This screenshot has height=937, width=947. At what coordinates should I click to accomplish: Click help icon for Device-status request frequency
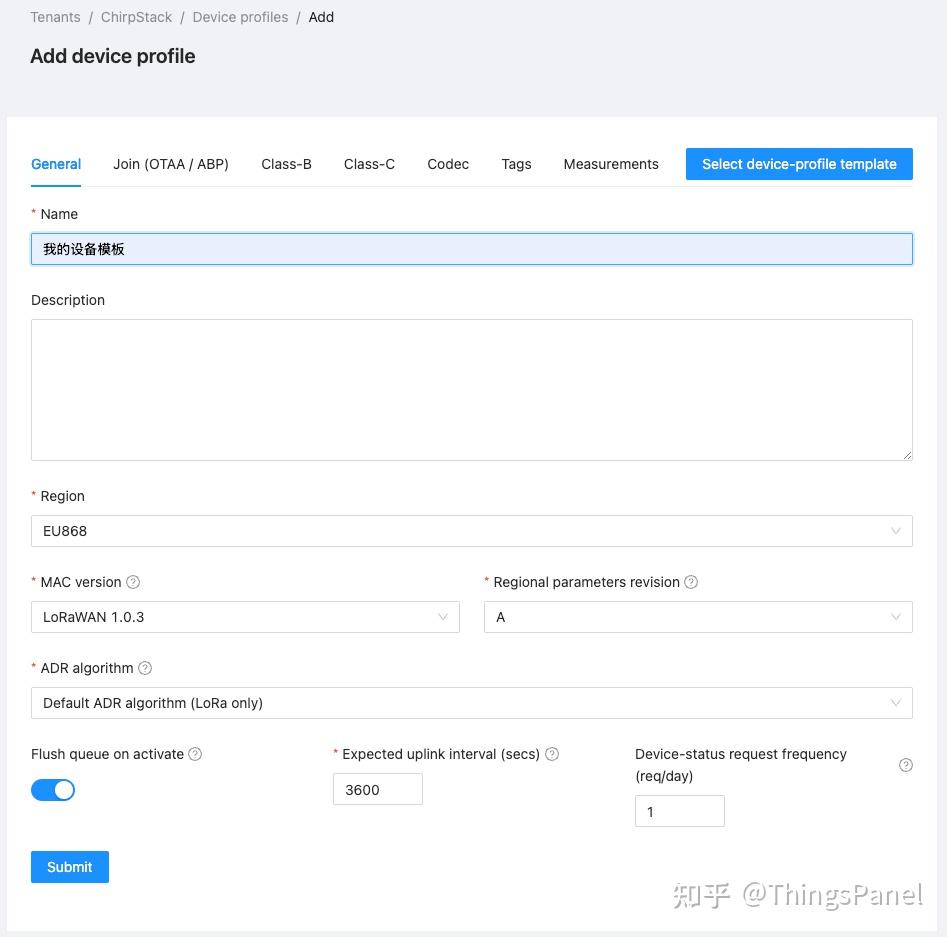[x=905, y=765]
